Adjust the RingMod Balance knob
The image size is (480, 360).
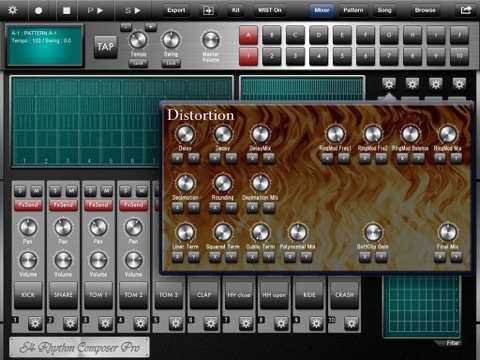pyautogui.click(x=410, y=134)
